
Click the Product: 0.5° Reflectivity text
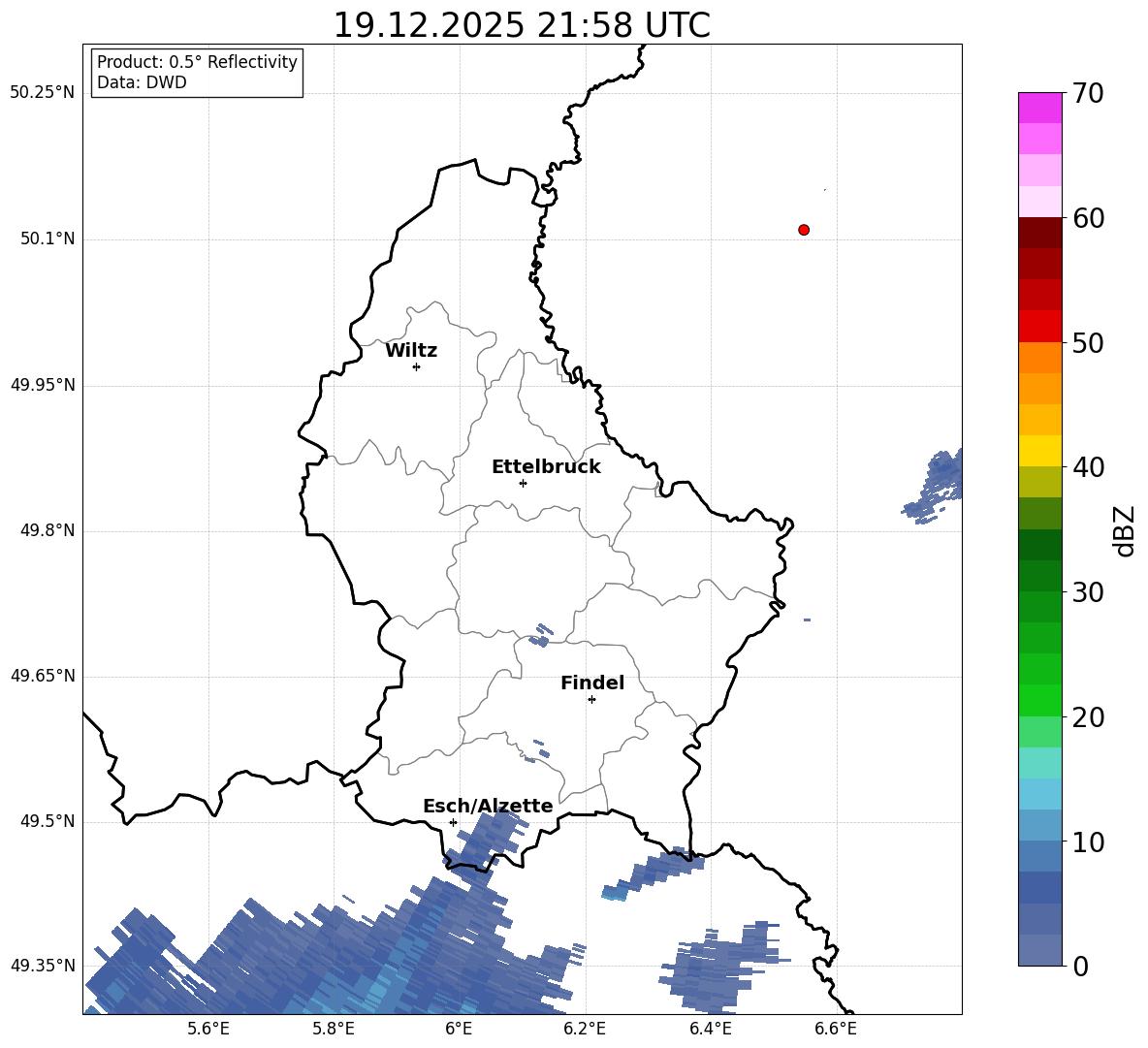[197, 62]
